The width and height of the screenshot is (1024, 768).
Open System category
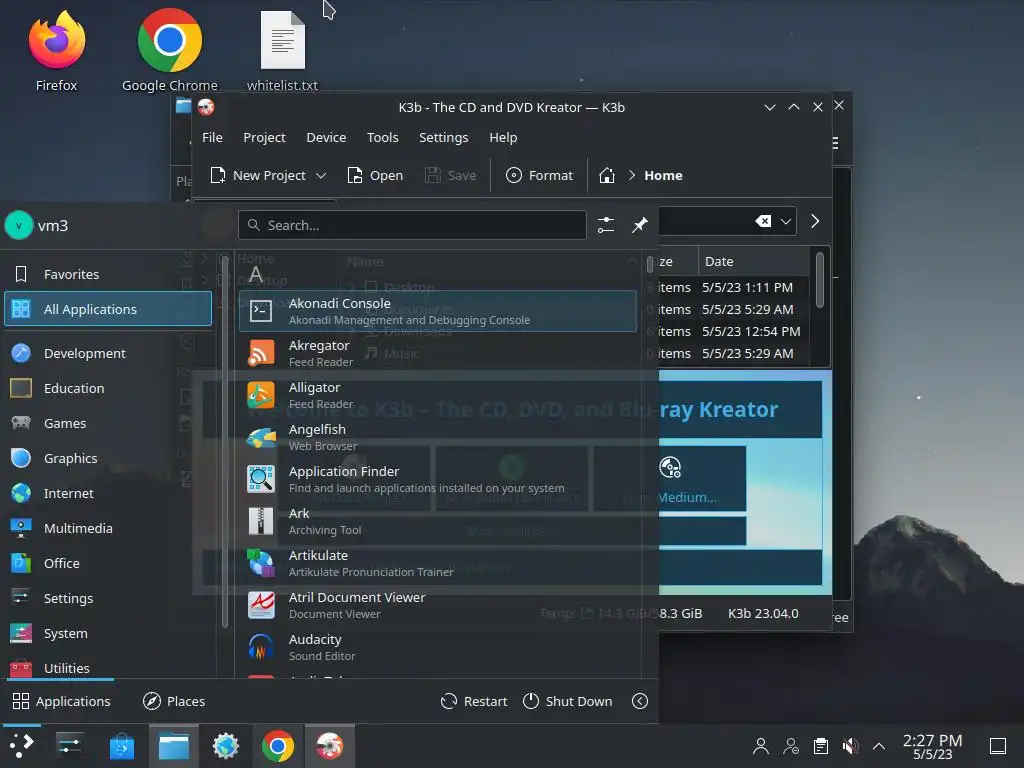click(108, 633)
